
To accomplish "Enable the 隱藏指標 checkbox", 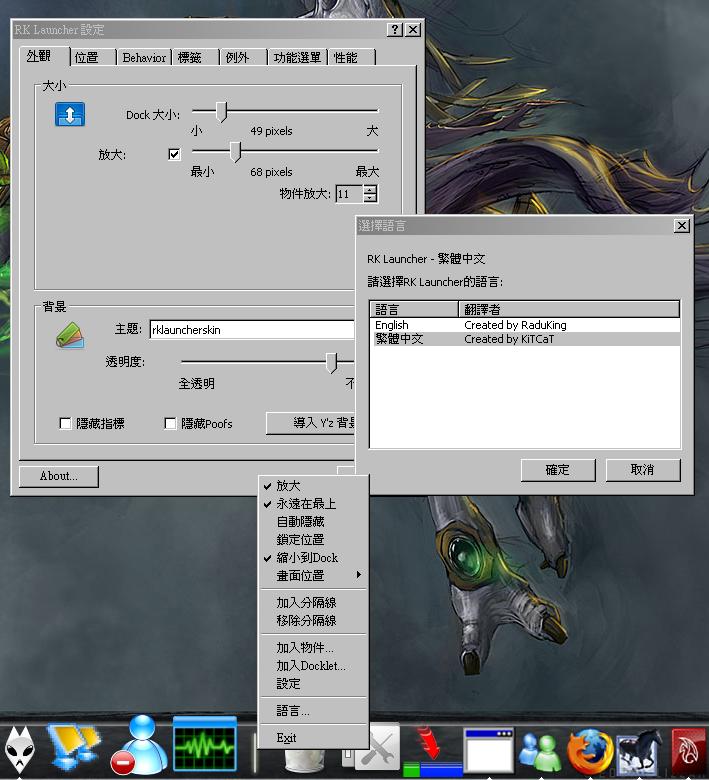I will (x=65, y=423).
